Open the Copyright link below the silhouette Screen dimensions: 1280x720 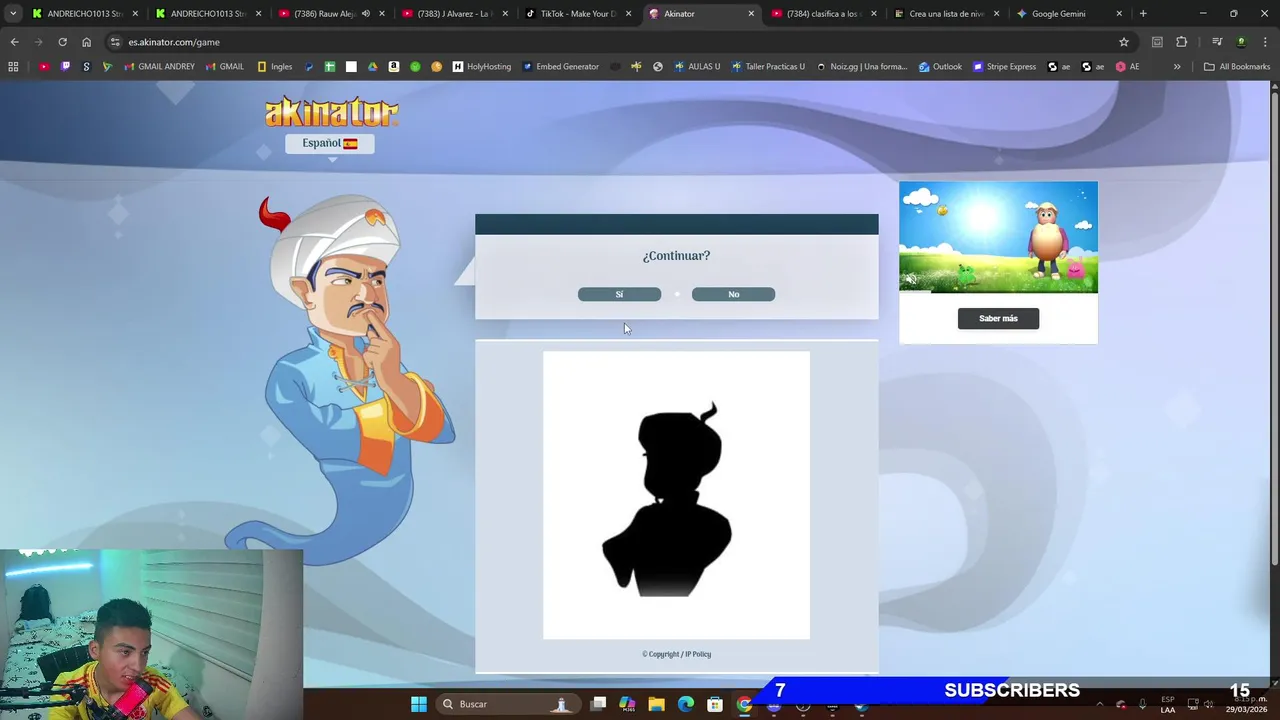click(x=660, y=654)
